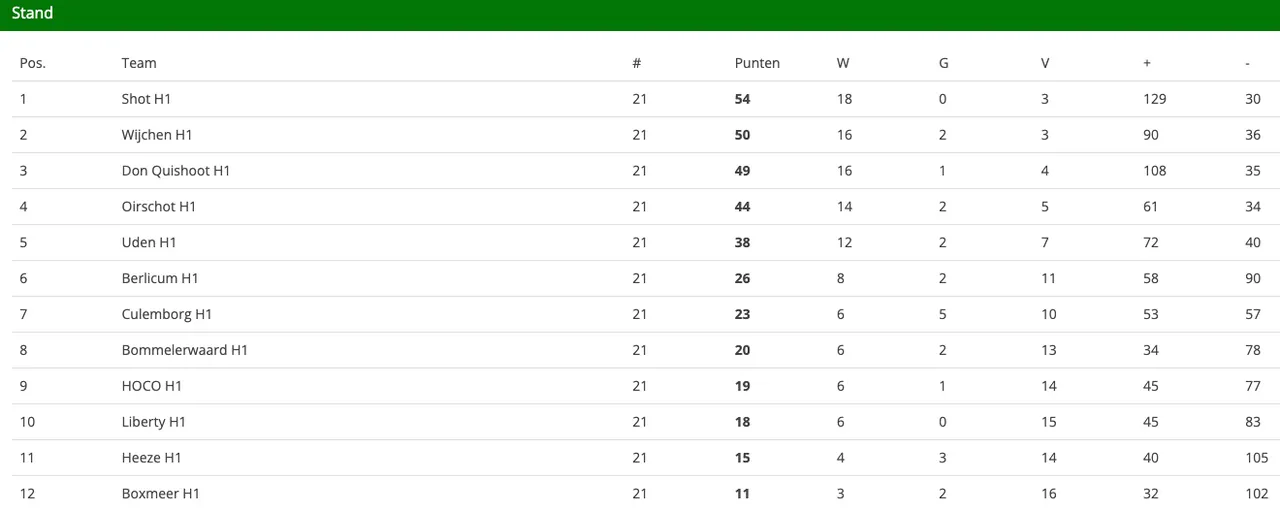
Task: Click the Punten column header
Action: click(x=757, y=63)
